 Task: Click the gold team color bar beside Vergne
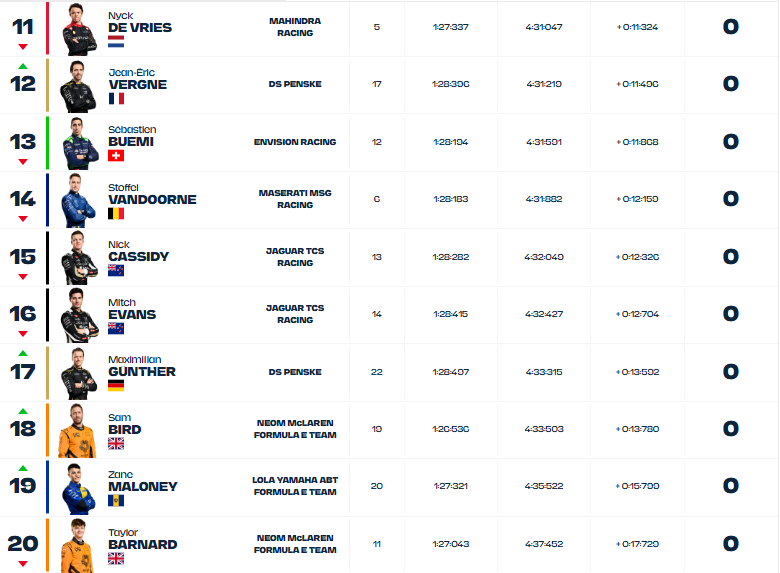tap(48, 85)
